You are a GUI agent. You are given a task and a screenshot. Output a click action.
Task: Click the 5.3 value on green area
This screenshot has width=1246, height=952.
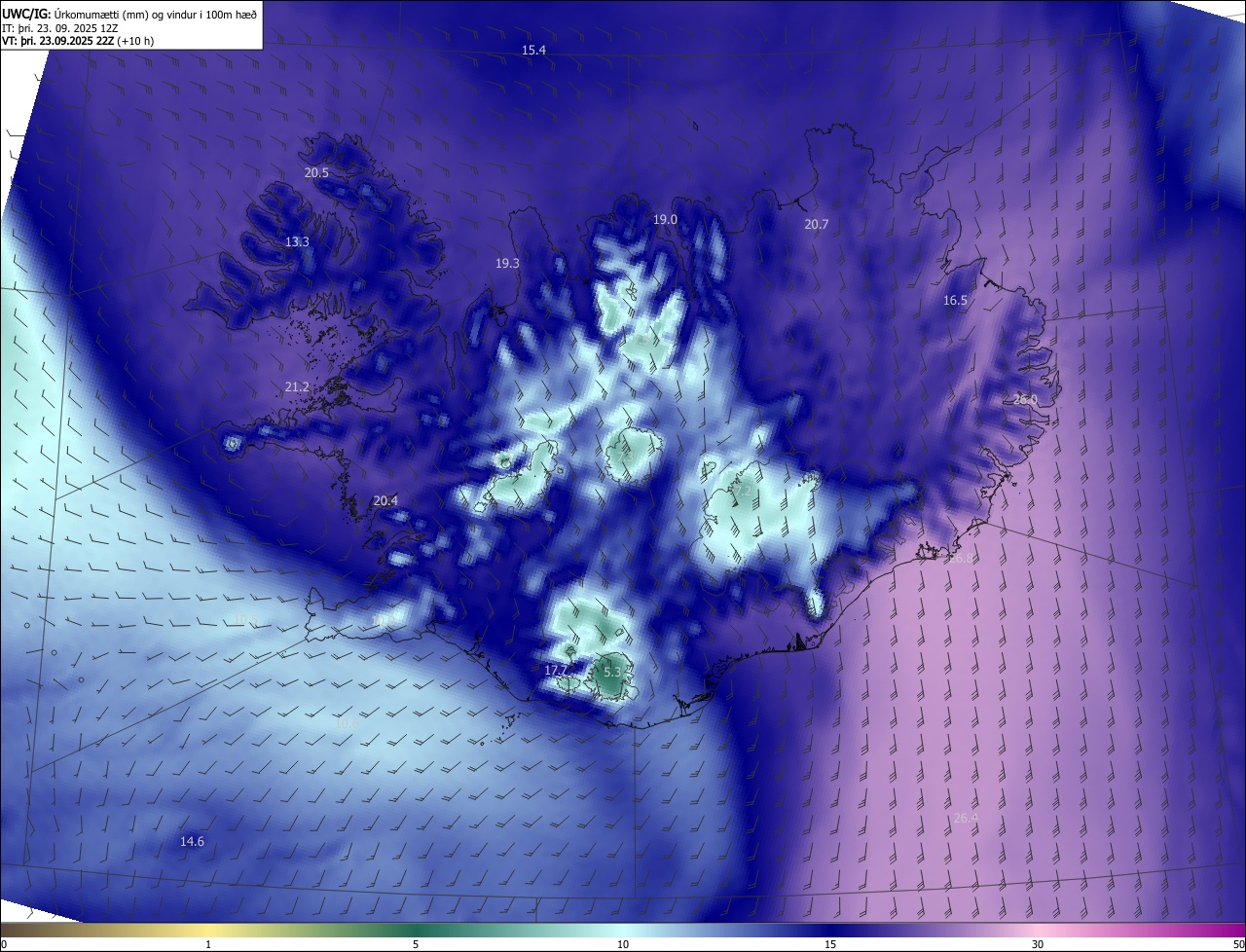612,672
